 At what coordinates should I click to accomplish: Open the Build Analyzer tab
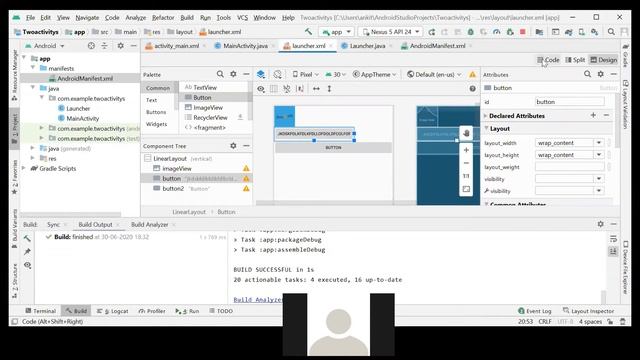149,224
